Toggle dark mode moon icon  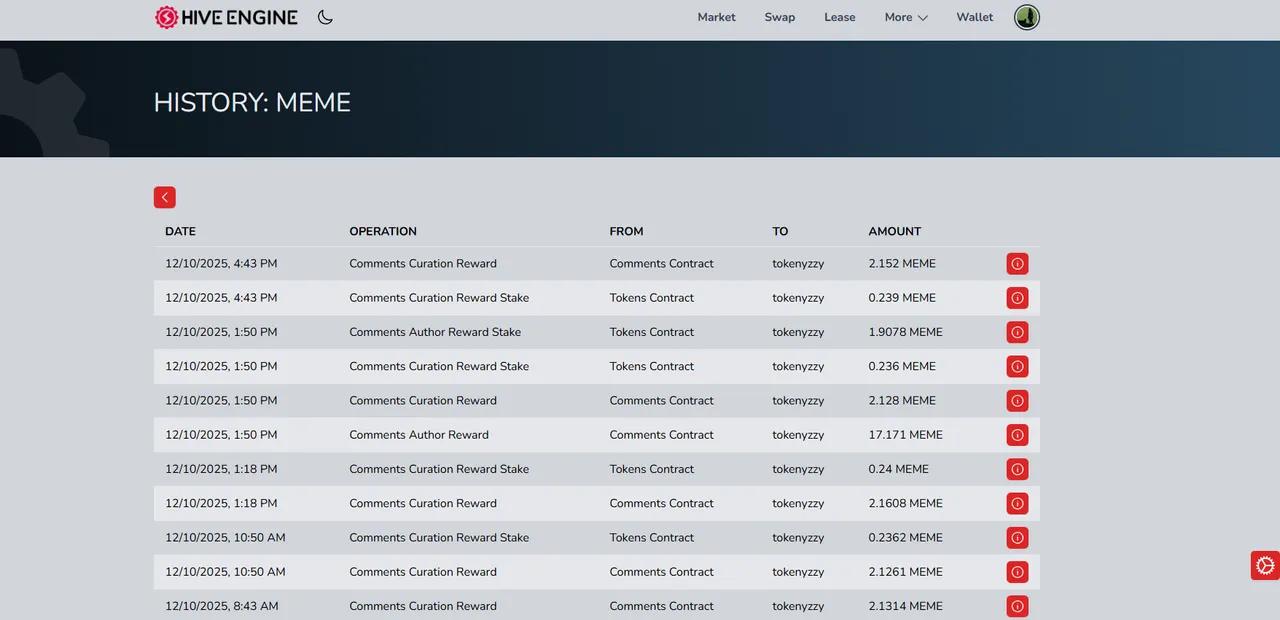tap(325, 17)
